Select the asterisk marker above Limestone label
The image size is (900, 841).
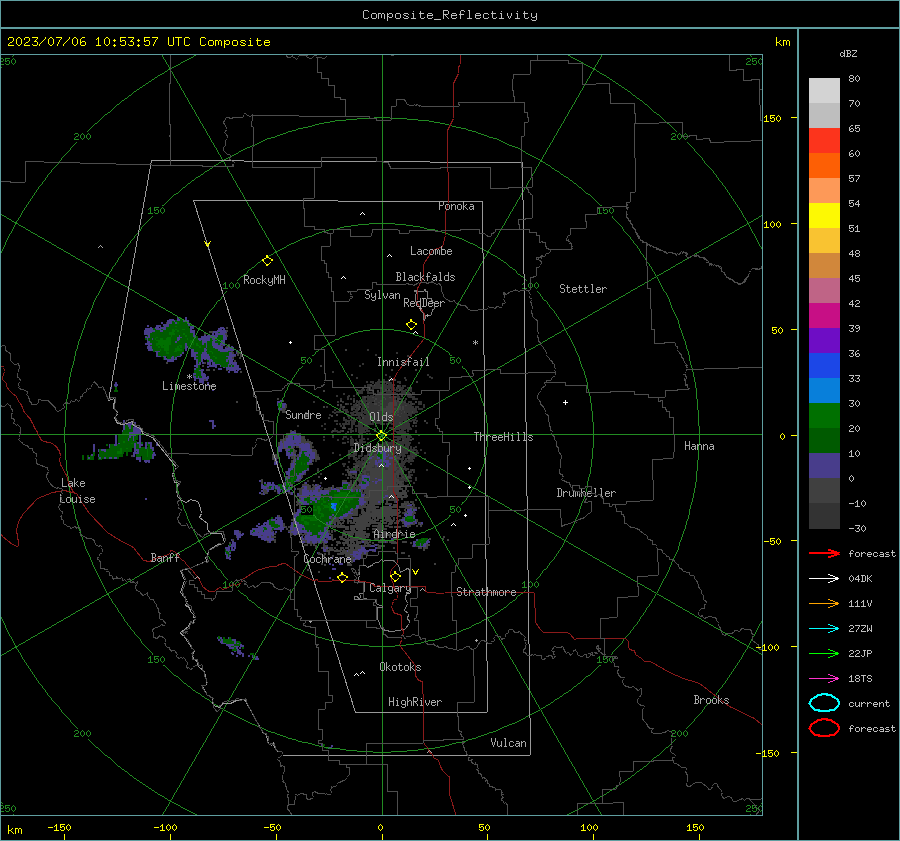click(x=189, y=377)
